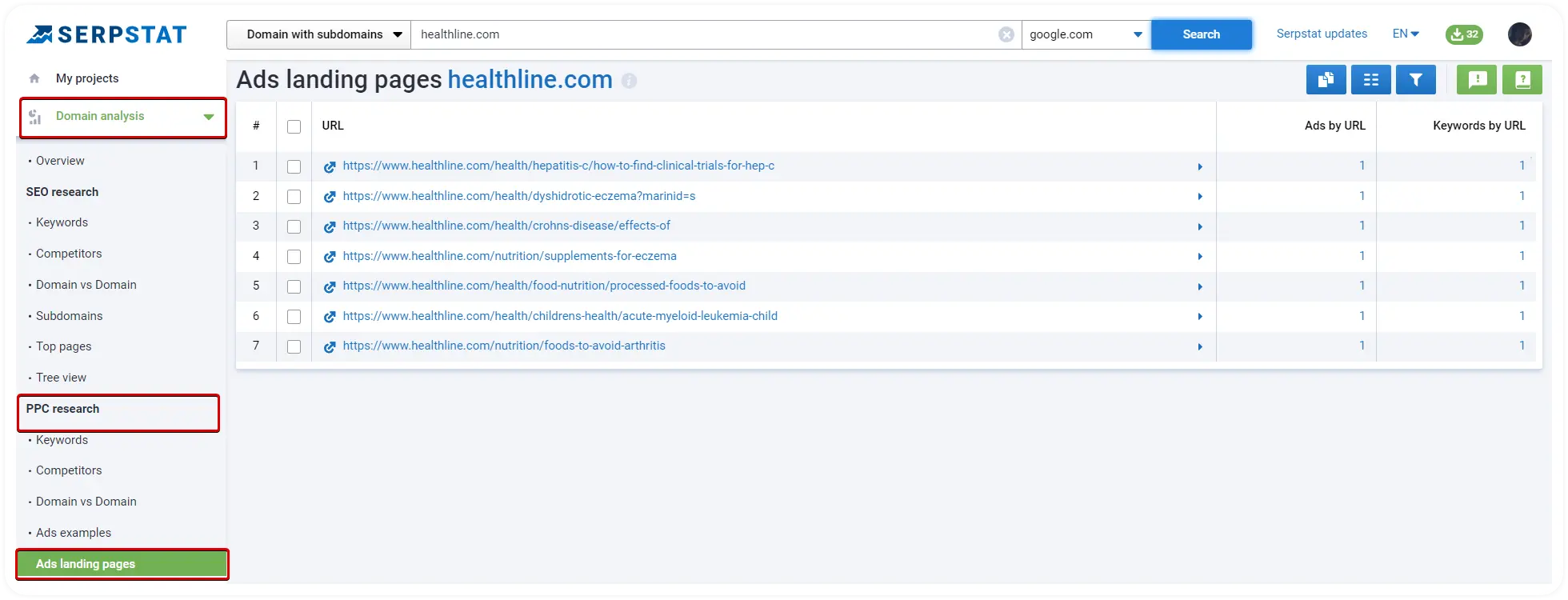Screen dimensions: 1568x600
Task: Open Keywords under SEO research
Action: click(x=62, y=222)
